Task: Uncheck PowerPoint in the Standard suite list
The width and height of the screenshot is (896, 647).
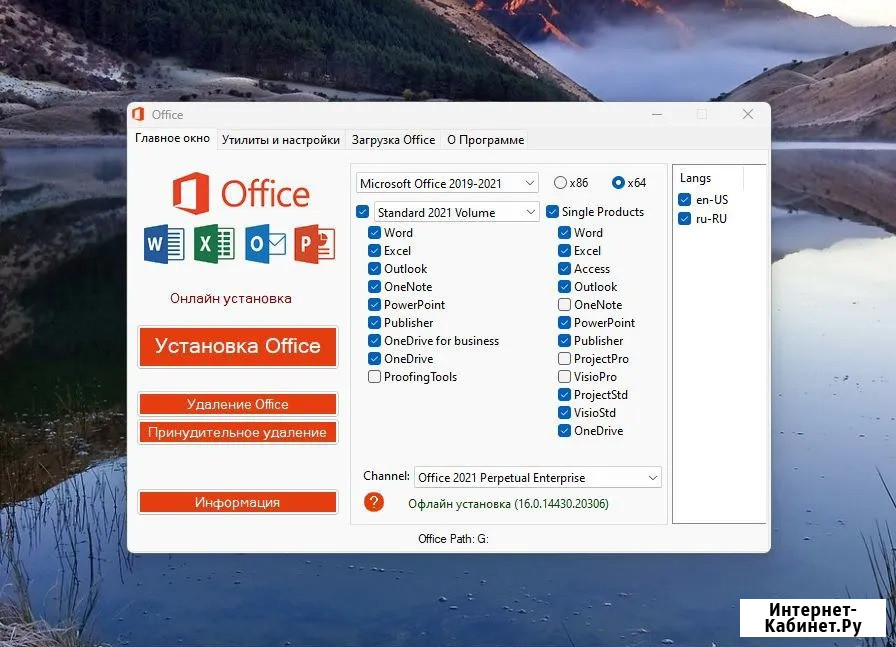Action: point(374,305)
